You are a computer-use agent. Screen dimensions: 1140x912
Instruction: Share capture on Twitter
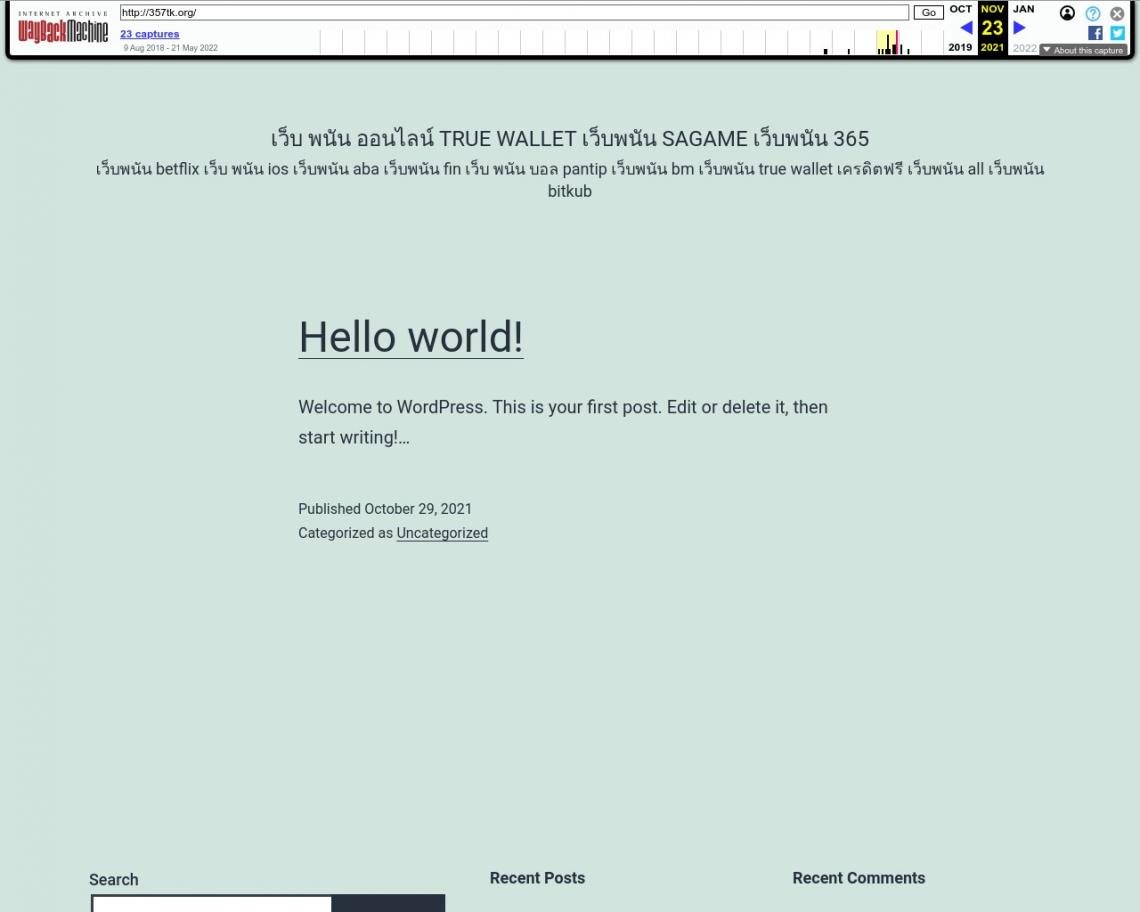[x=1117, y=33]
